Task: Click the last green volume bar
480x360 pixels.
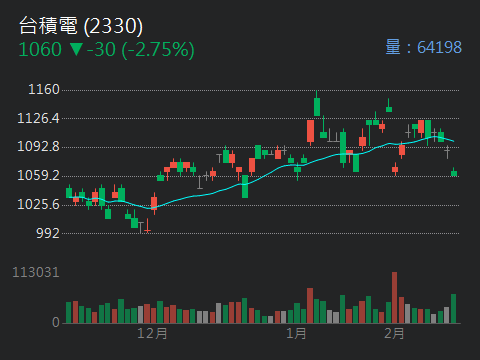Action: [x=453, y=308]
